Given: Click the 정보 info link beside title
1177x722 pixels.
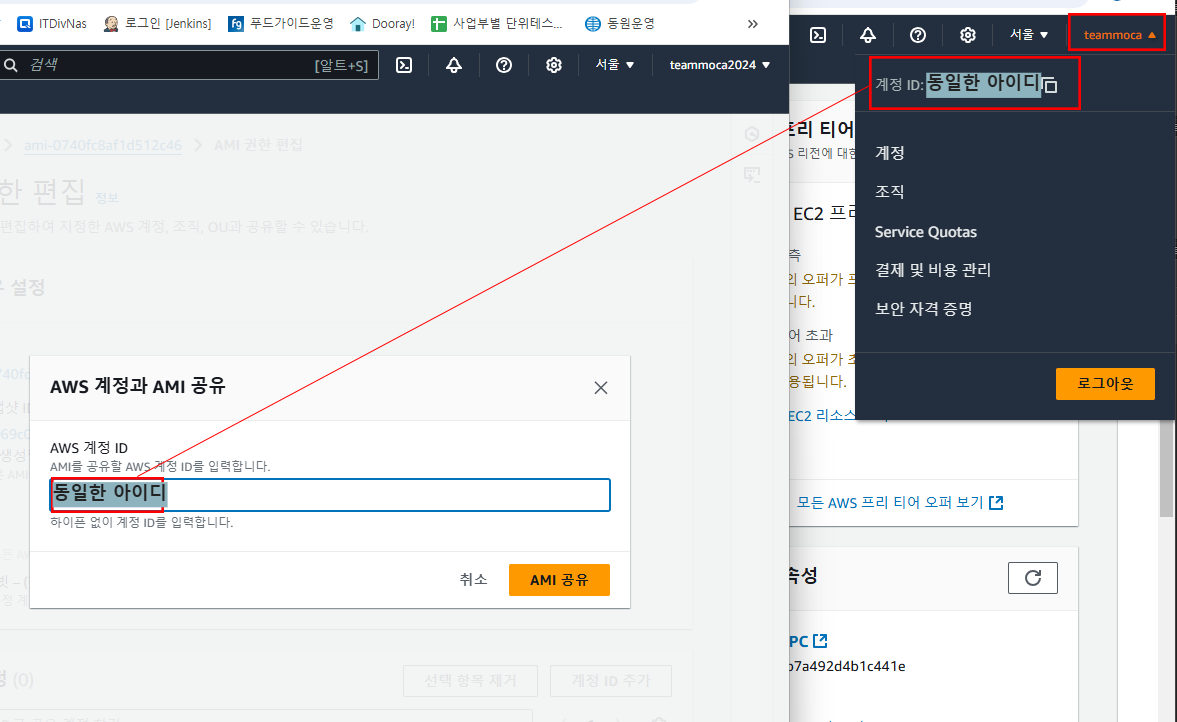Looking at the screenshot, I should click(107, 198).
